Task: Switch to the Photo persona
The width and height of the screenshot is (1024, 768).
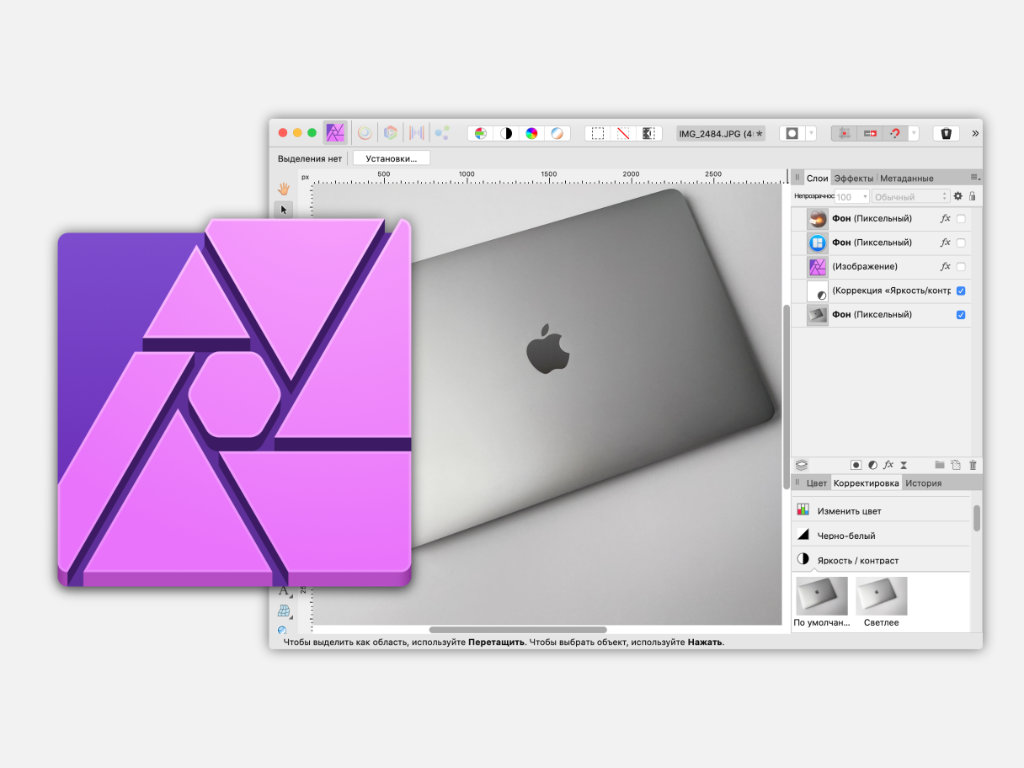Action: pos(335,133)
